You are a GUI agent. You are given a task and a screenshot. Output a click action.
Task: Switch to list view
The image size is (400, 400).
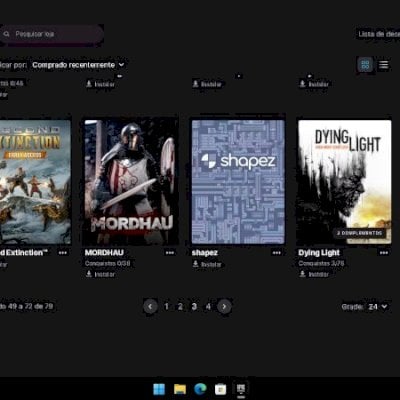click(384, 65)
